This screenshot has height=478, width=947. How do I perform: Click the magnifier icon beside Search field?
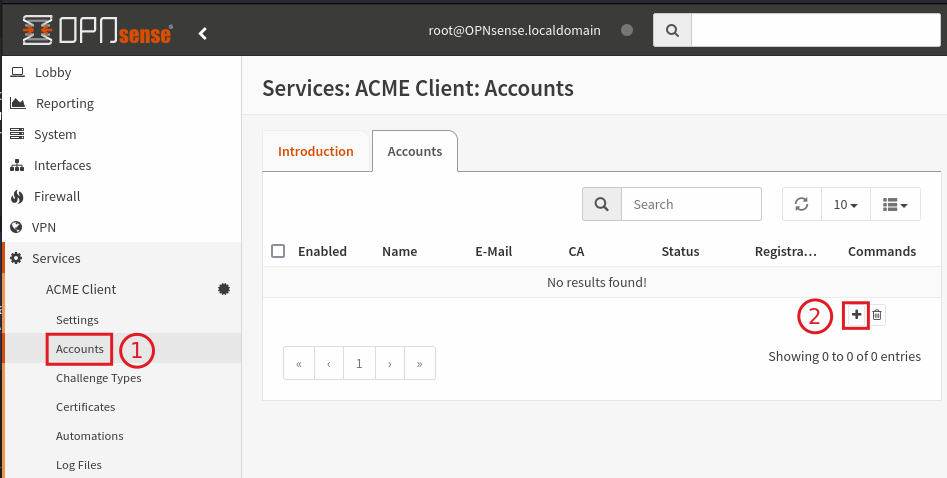coord(602,204)
